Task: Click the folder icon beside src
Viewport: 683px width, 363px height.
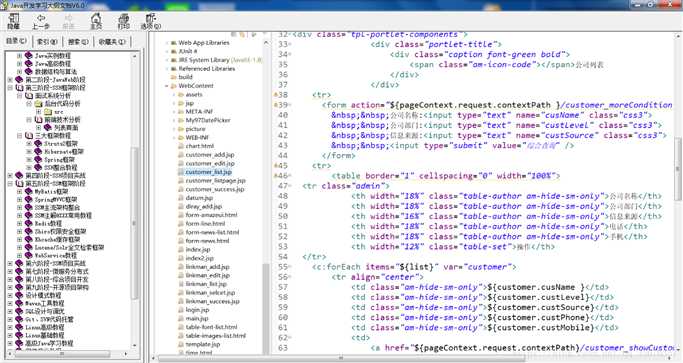Action: [x=48, y=112]
